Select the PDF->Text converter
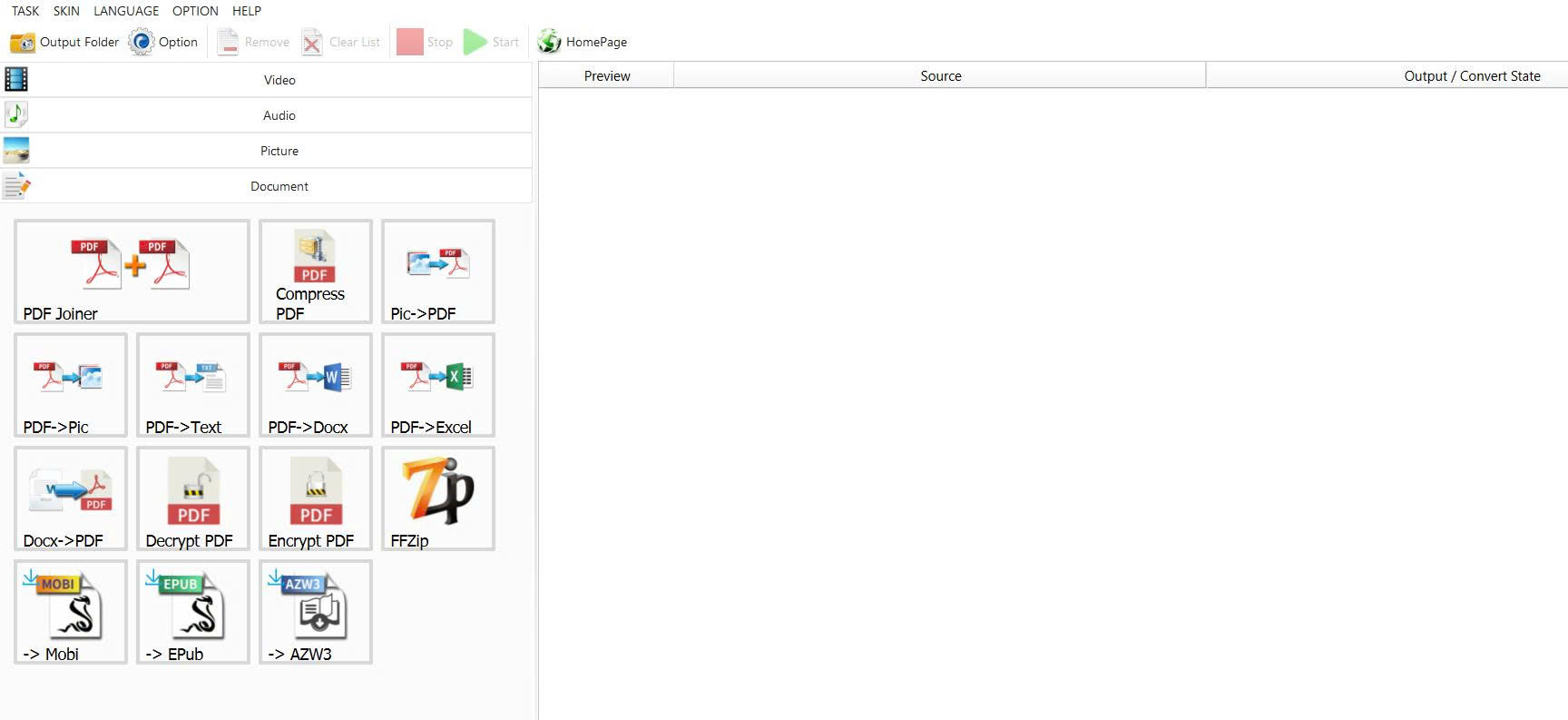 [193, 385]
